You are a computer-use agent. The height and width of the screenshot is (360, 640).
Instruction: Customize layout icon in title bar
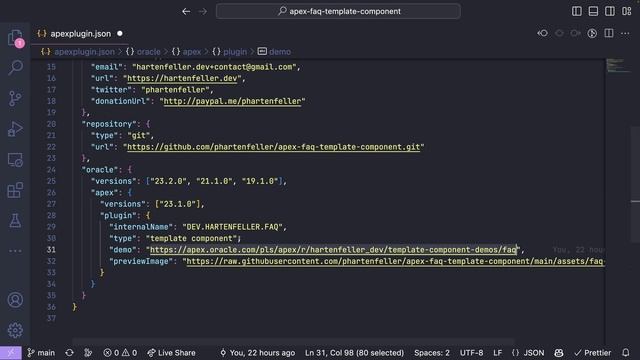click(x=627, y=11)
